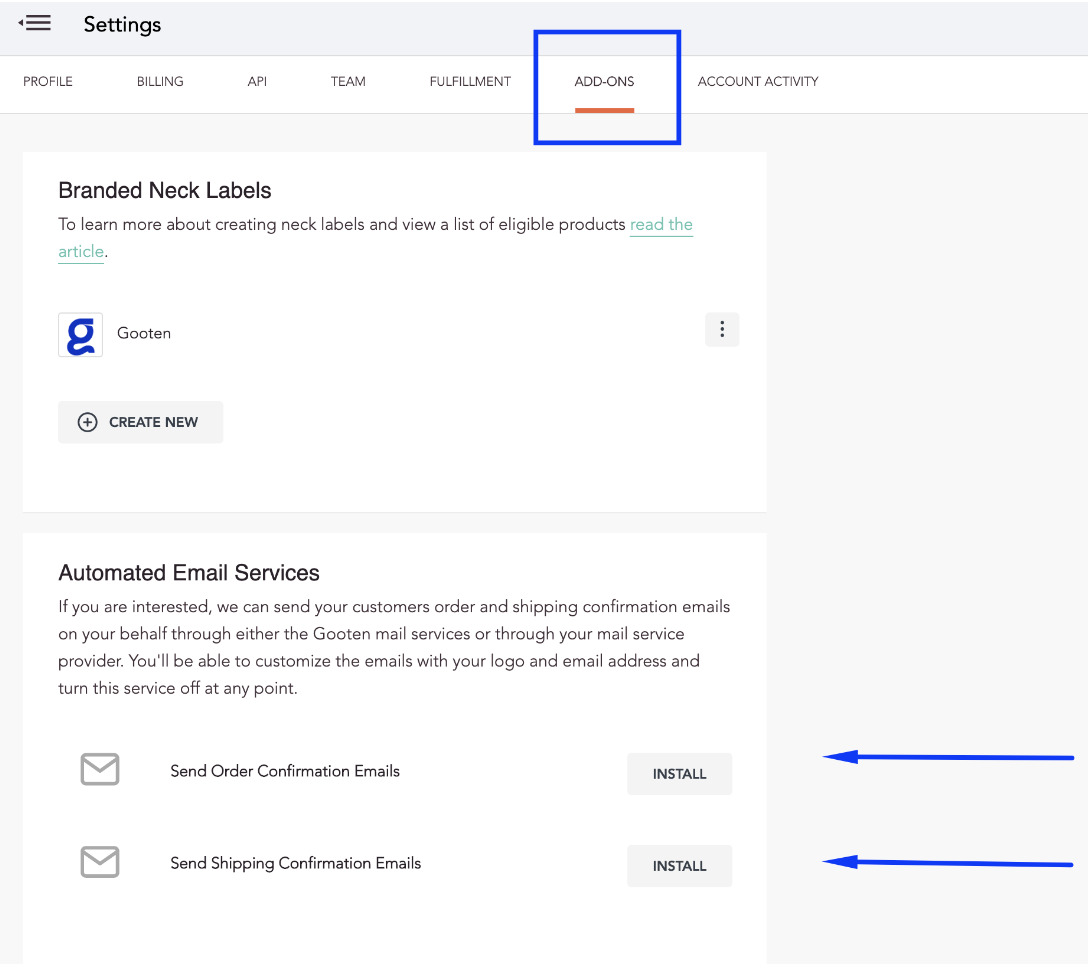The image size is (1088, 964).
Task: Go to the API tab
Action: point(257,81)
